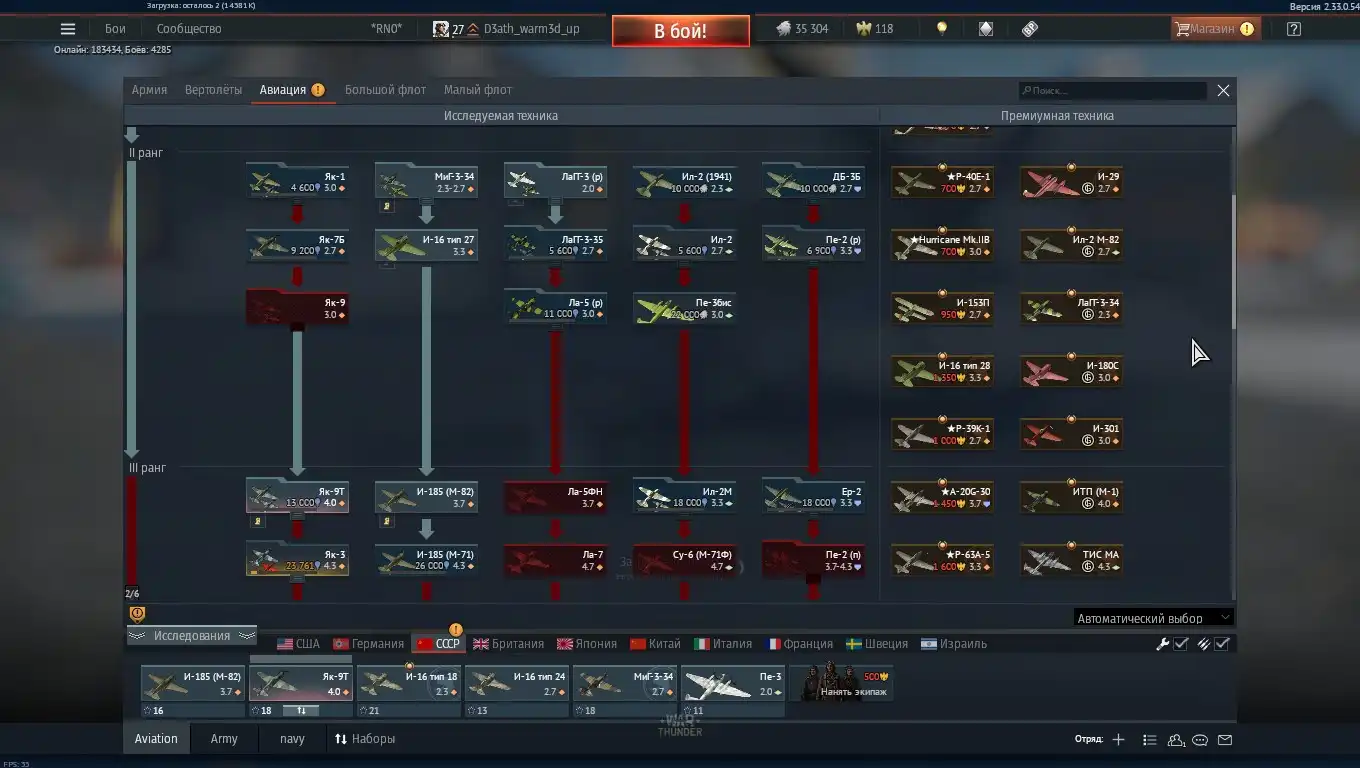Select the И-16 тип 27 card
The height and width of the screenshot is (768, 1360).
tap(426, 245)
